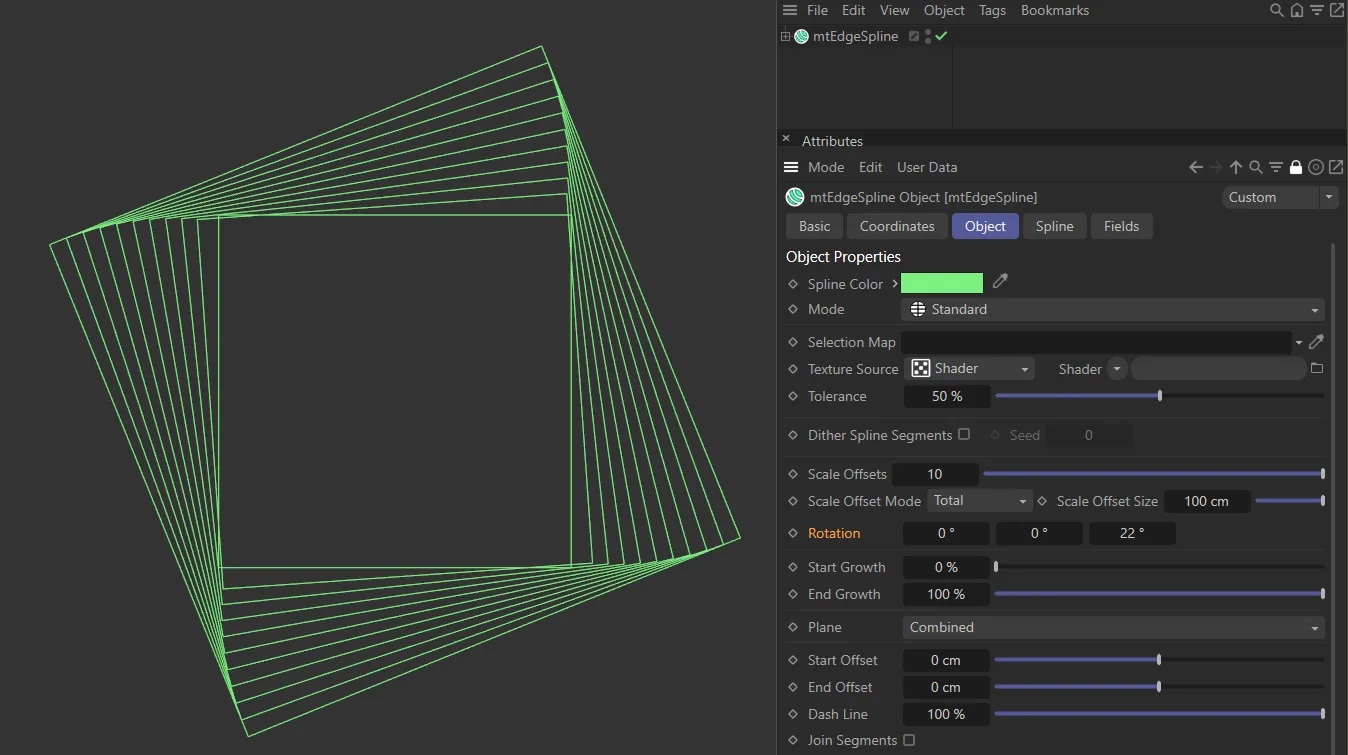Open the Attributes search icon
Screen dimensions: 1348x755
click(1257, 167)
